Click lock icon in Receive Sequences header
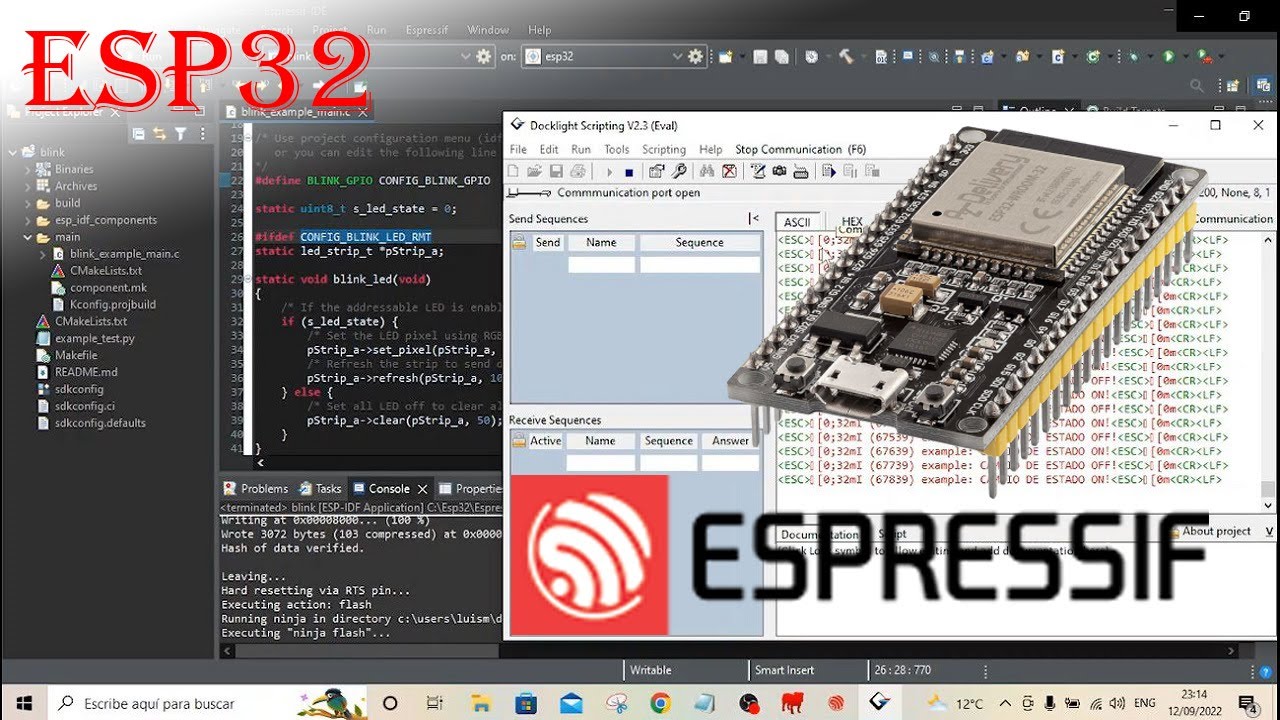This screenshot has height=720, width=1280. point(519,441)
